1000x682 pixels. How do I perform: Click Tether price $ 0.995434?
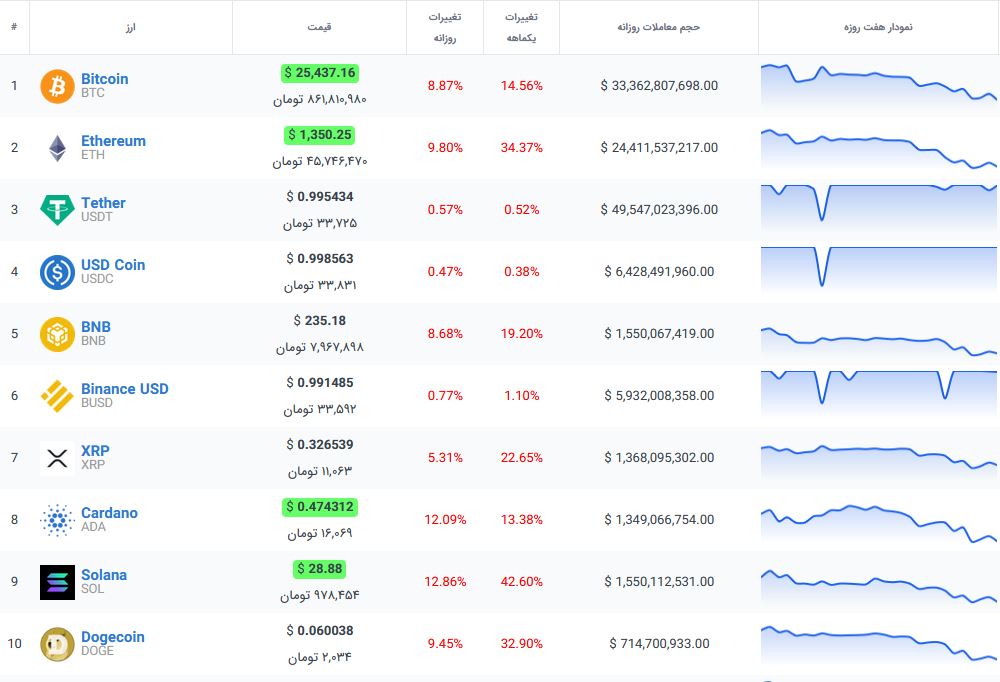click(x=320, y=196)
